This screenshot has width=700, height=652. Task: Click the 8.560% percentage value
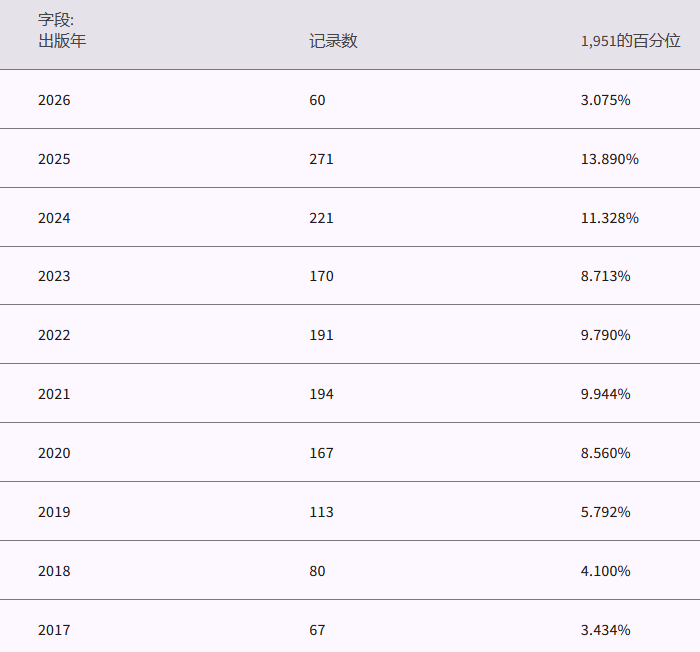pos(605,453)
